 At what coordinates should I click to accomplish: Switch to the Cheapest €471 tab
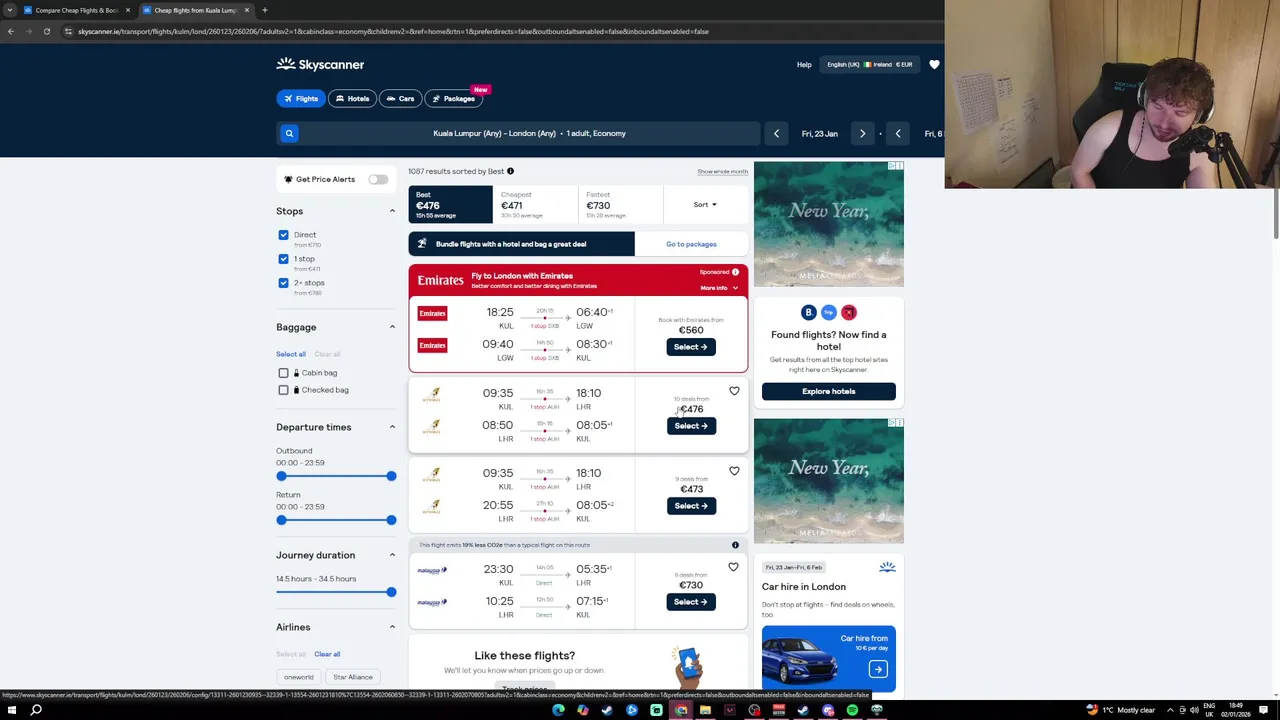click(x=535, y=204)
